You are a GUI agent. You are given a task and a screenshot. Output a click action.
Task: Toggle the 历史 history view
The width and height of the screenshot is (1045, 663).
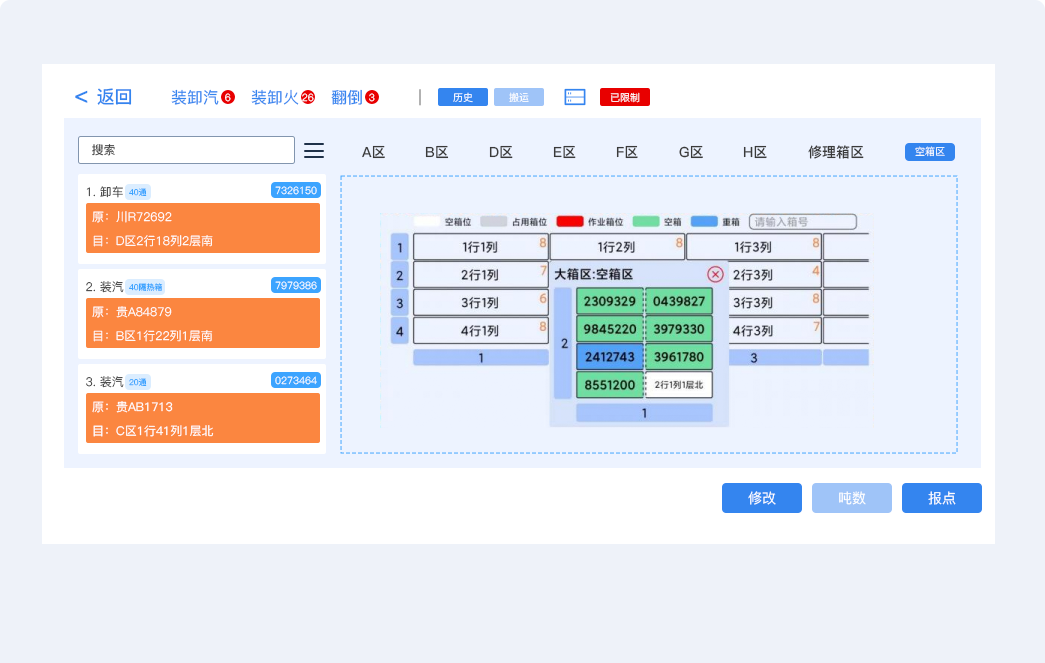pyautogui.click(x=462, y=97)
